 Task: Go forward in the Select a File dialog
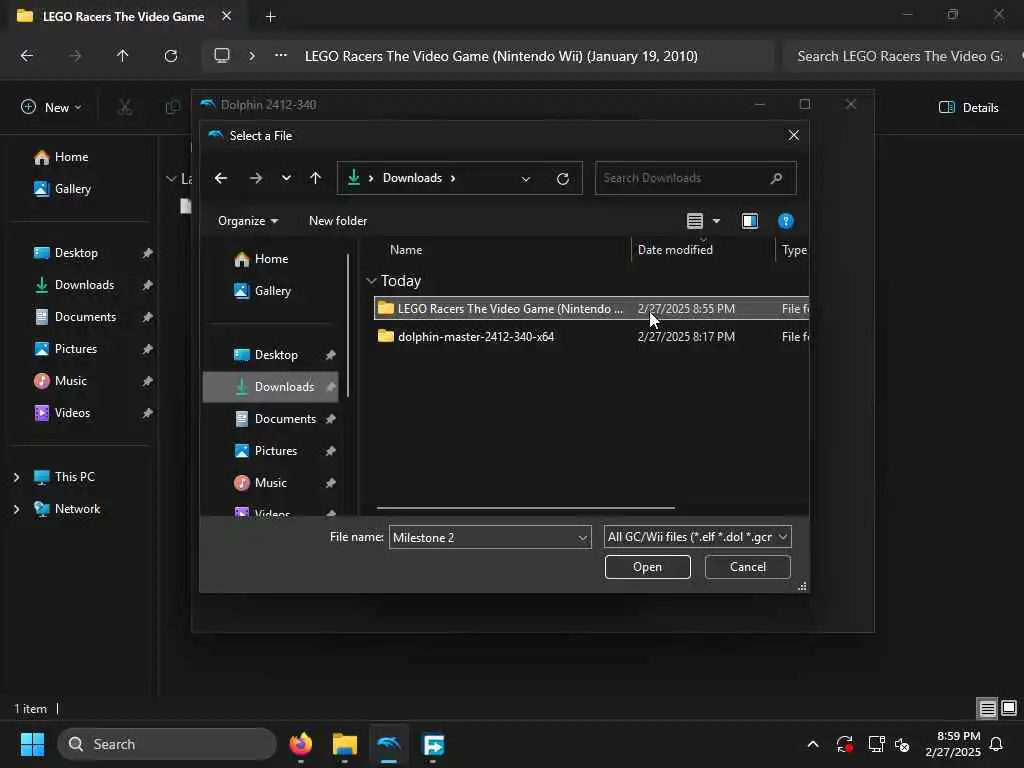[256, 178]
